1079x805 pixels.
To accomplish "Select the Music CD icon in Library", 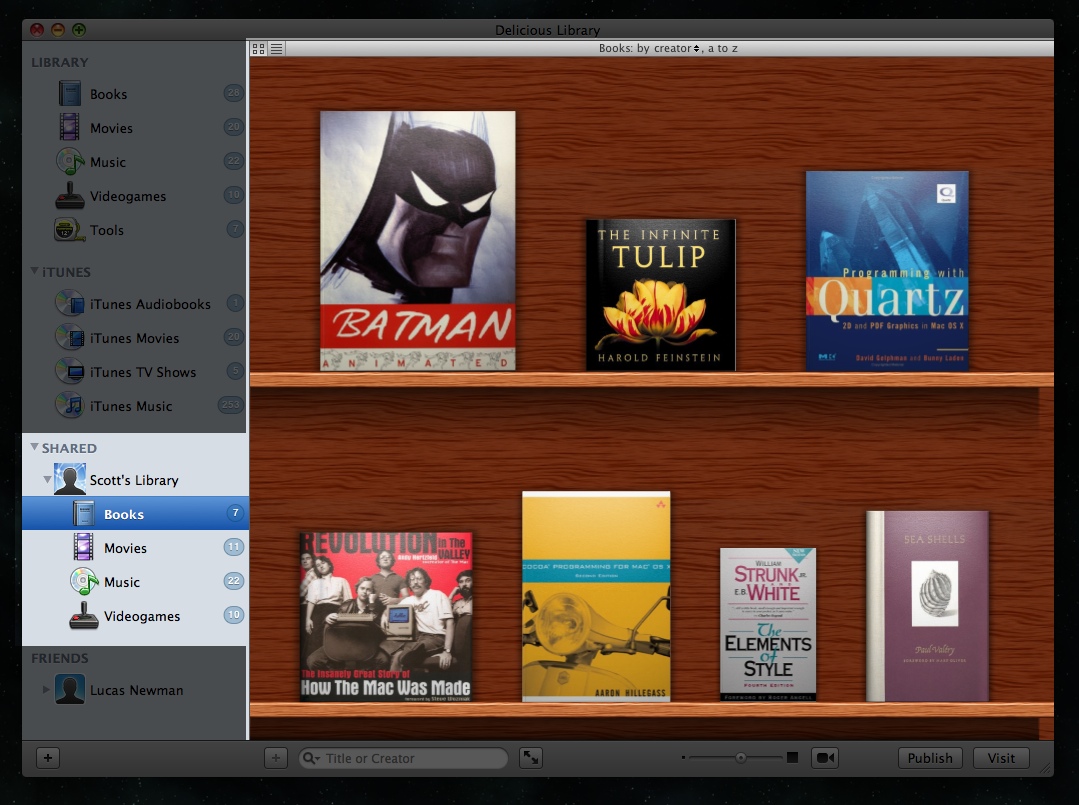I will [70, 161].
